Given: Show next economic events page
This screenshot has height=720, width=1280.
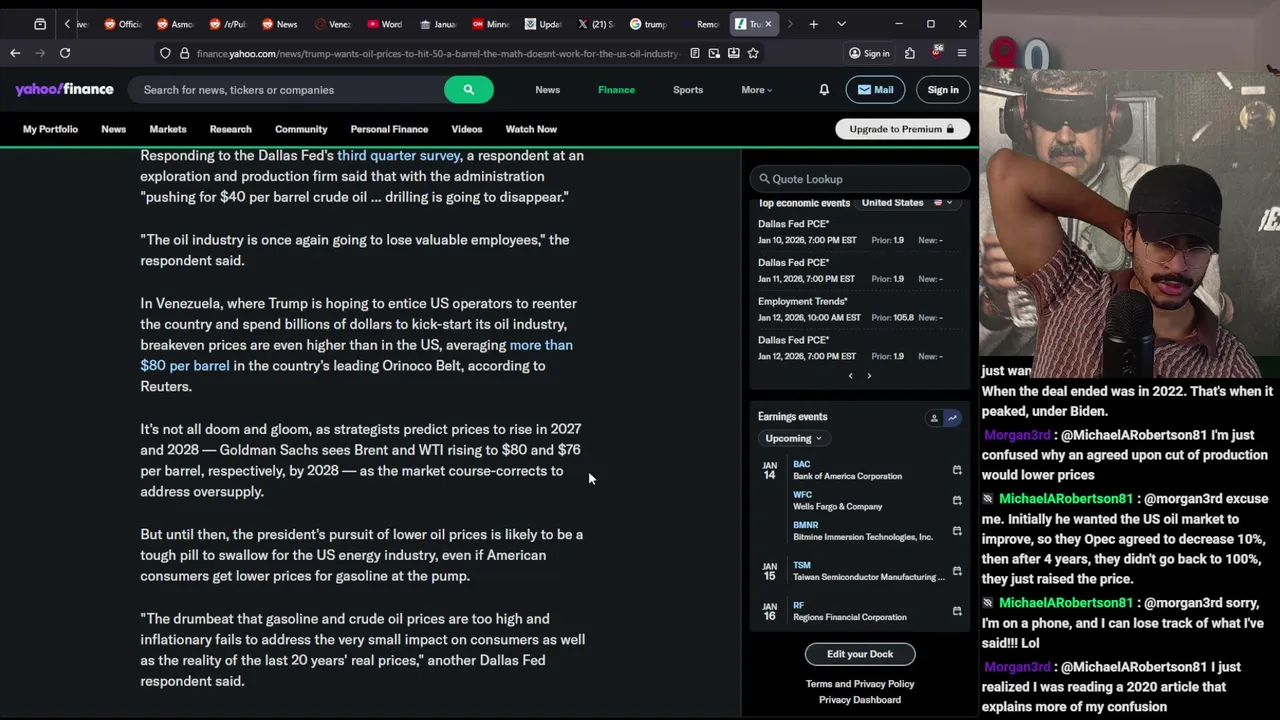Looking at the screenshot, I should click(x=869, y=376).
